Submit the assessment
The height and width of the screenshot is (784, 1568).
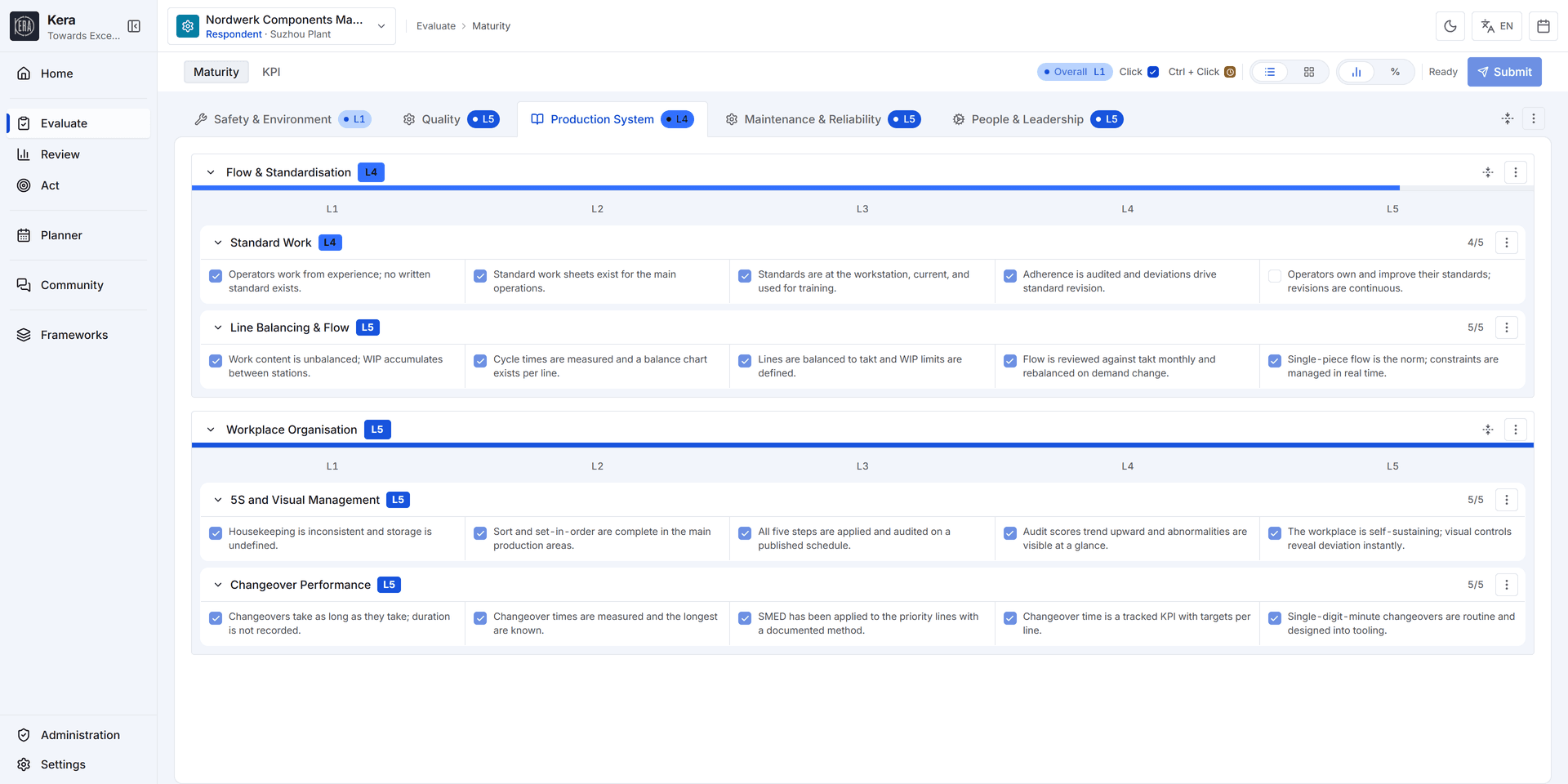tap(1504, 72)
